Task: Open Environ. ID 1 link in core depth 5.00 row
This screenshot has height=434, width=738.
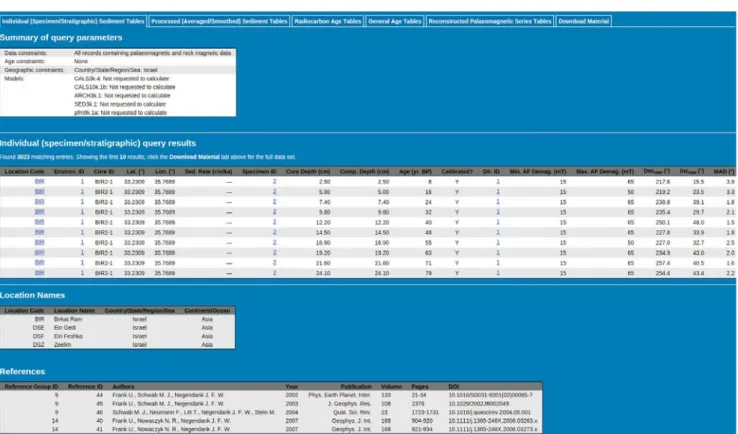Action: (82, 192)
